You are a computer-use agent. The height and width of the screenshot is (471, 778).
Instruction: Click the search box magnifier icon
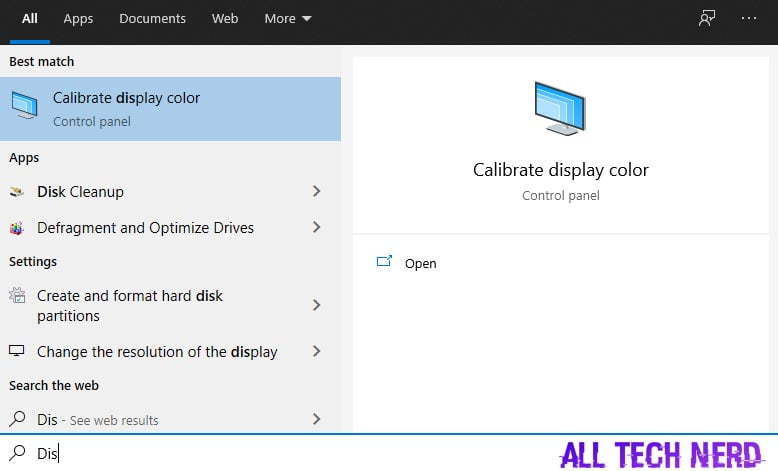pos(17,453)
